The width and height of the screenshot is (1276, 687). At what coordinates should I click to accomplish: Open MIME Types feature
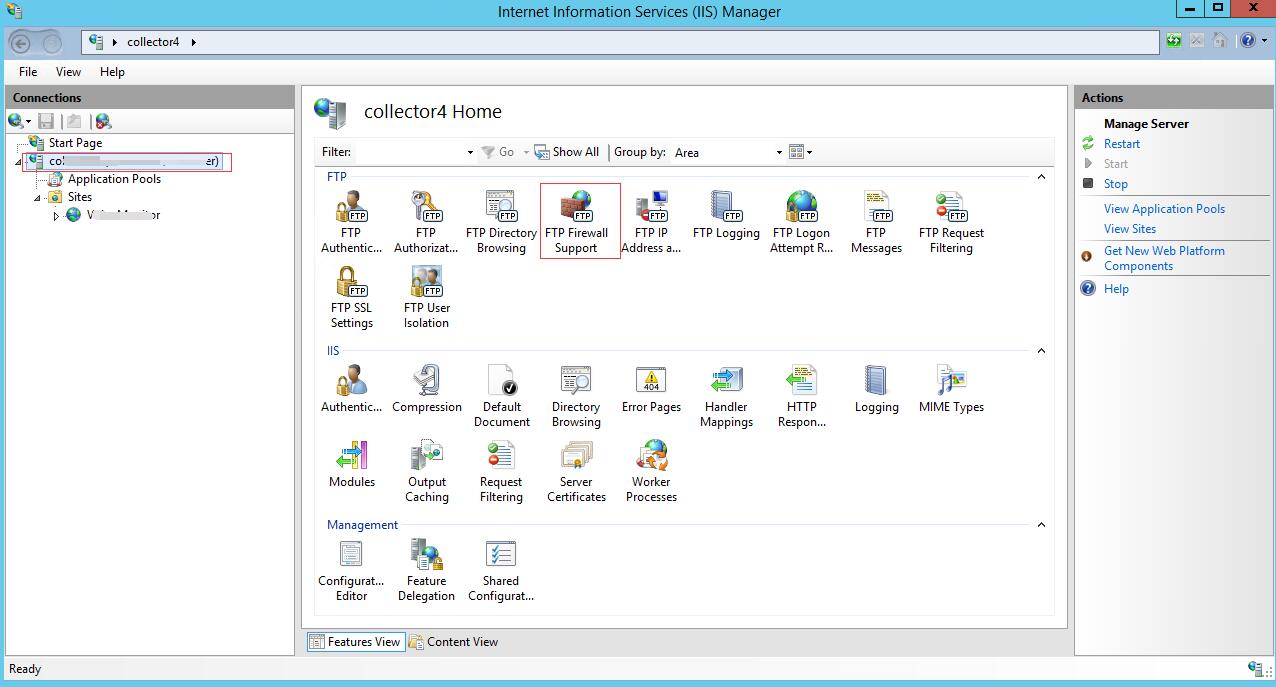click(951, 388)
